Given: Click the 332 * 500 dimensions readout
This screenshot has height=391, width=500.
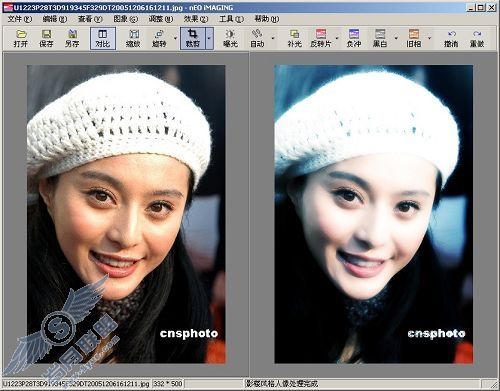Looking at the screenshot, I should coord(168,384).
